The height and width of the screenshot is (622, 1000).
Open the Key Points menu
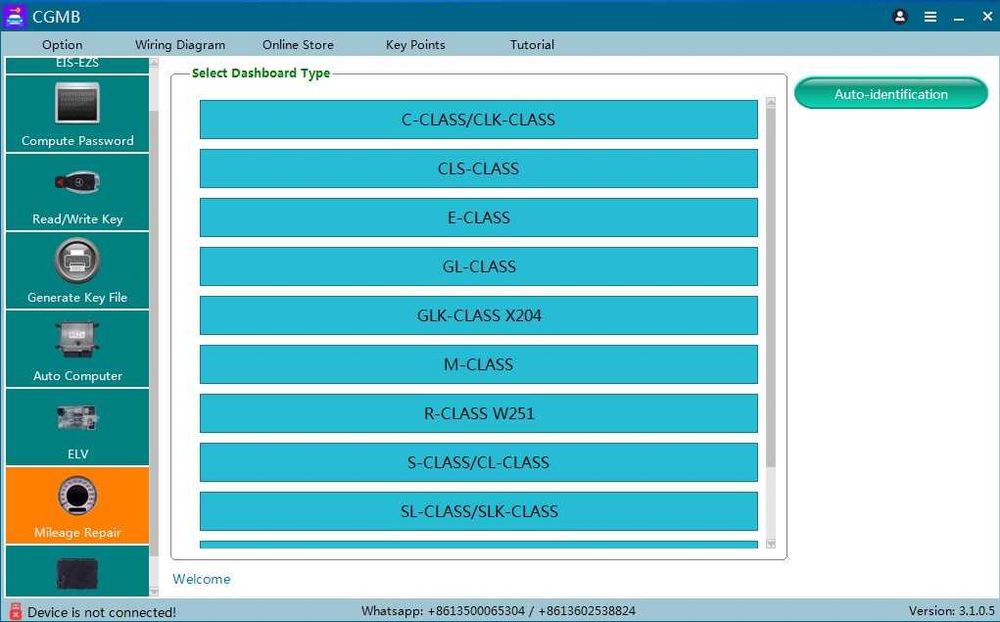pos(415,45)
